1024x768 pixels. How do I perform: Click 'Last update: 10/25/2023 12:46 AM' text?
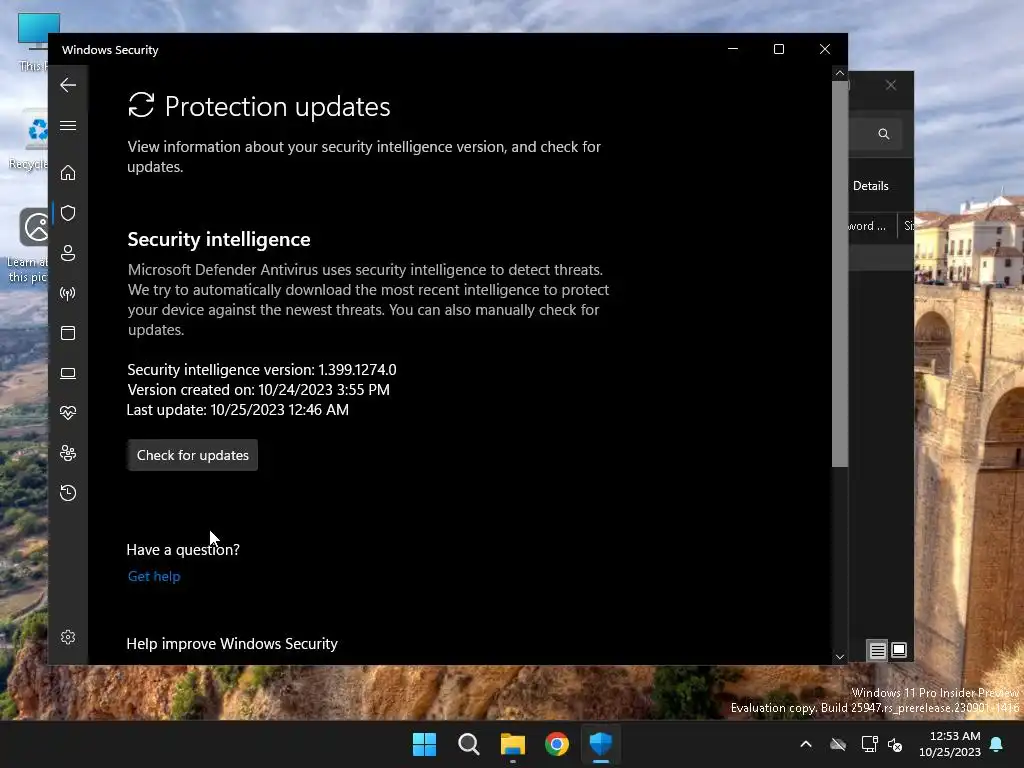[x=238, y=409]
